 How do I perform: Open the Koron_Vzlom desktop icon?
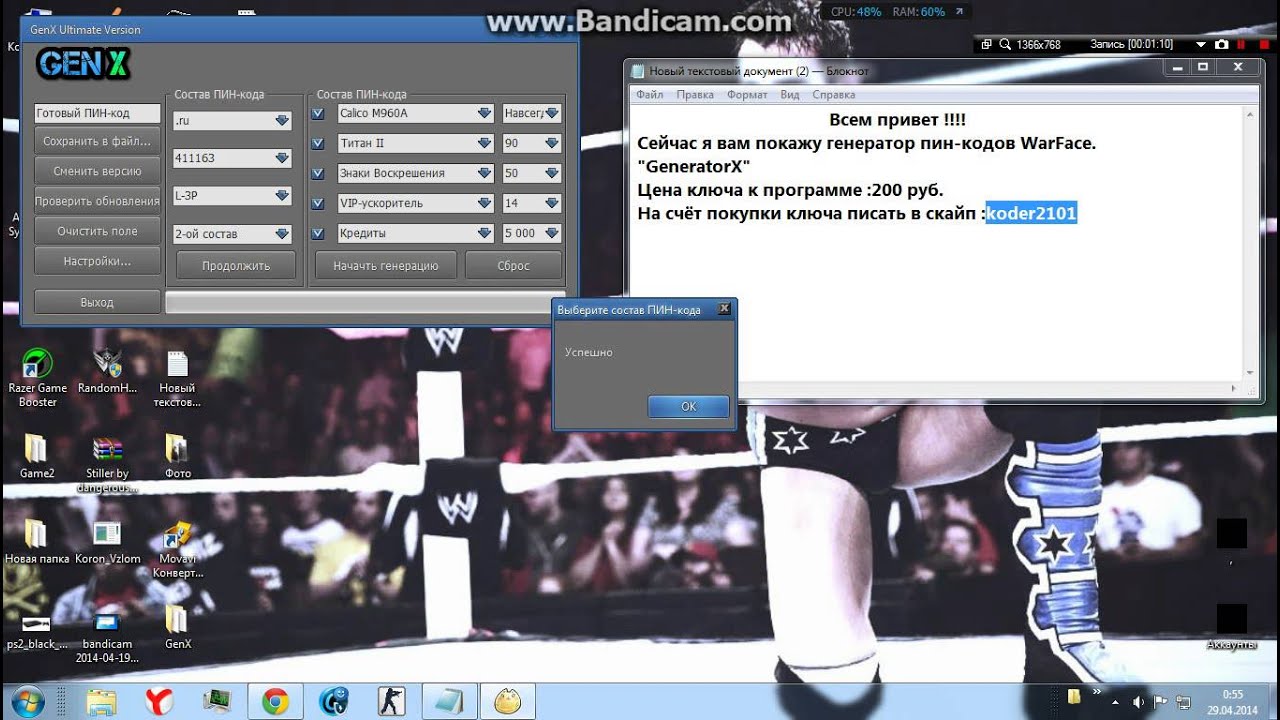pos(107,542)
